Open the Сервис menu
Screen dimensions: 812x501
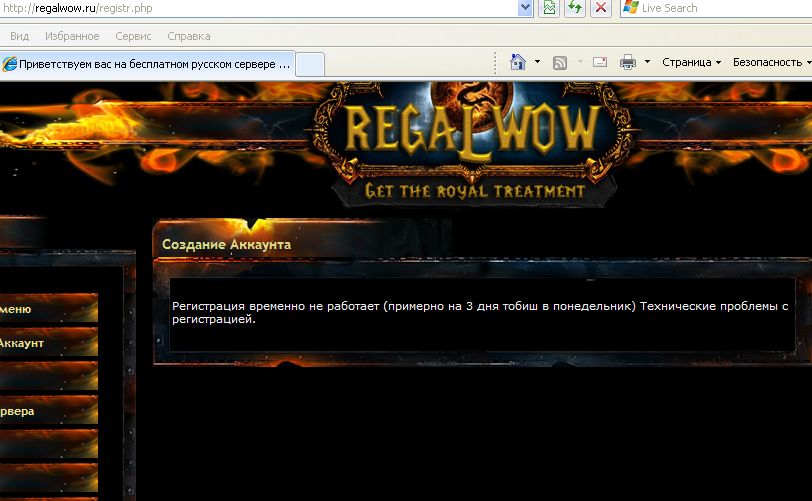[134, 36]
